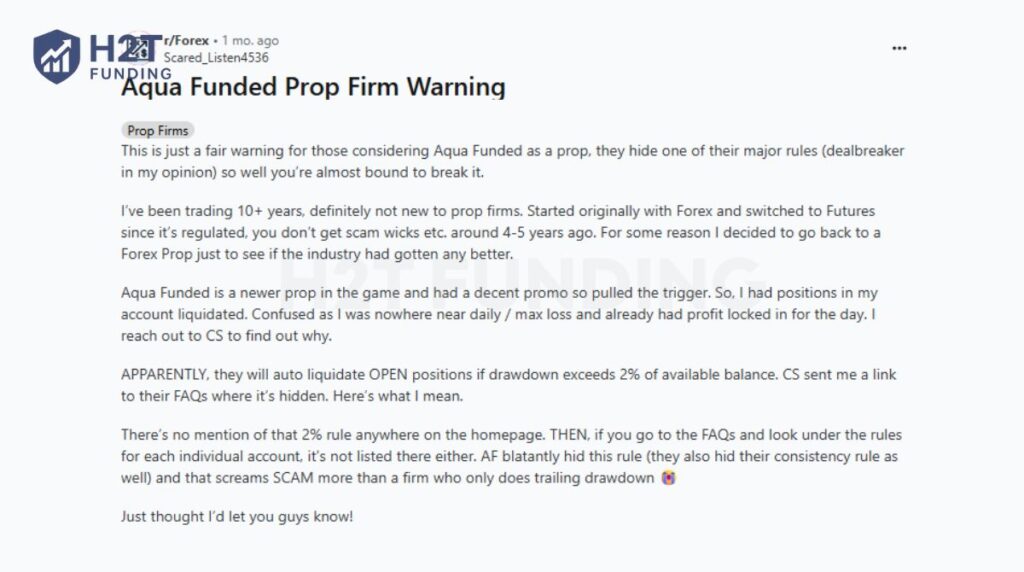
Task: Click the H2T Funding shield logo
Action: (56, 55)
